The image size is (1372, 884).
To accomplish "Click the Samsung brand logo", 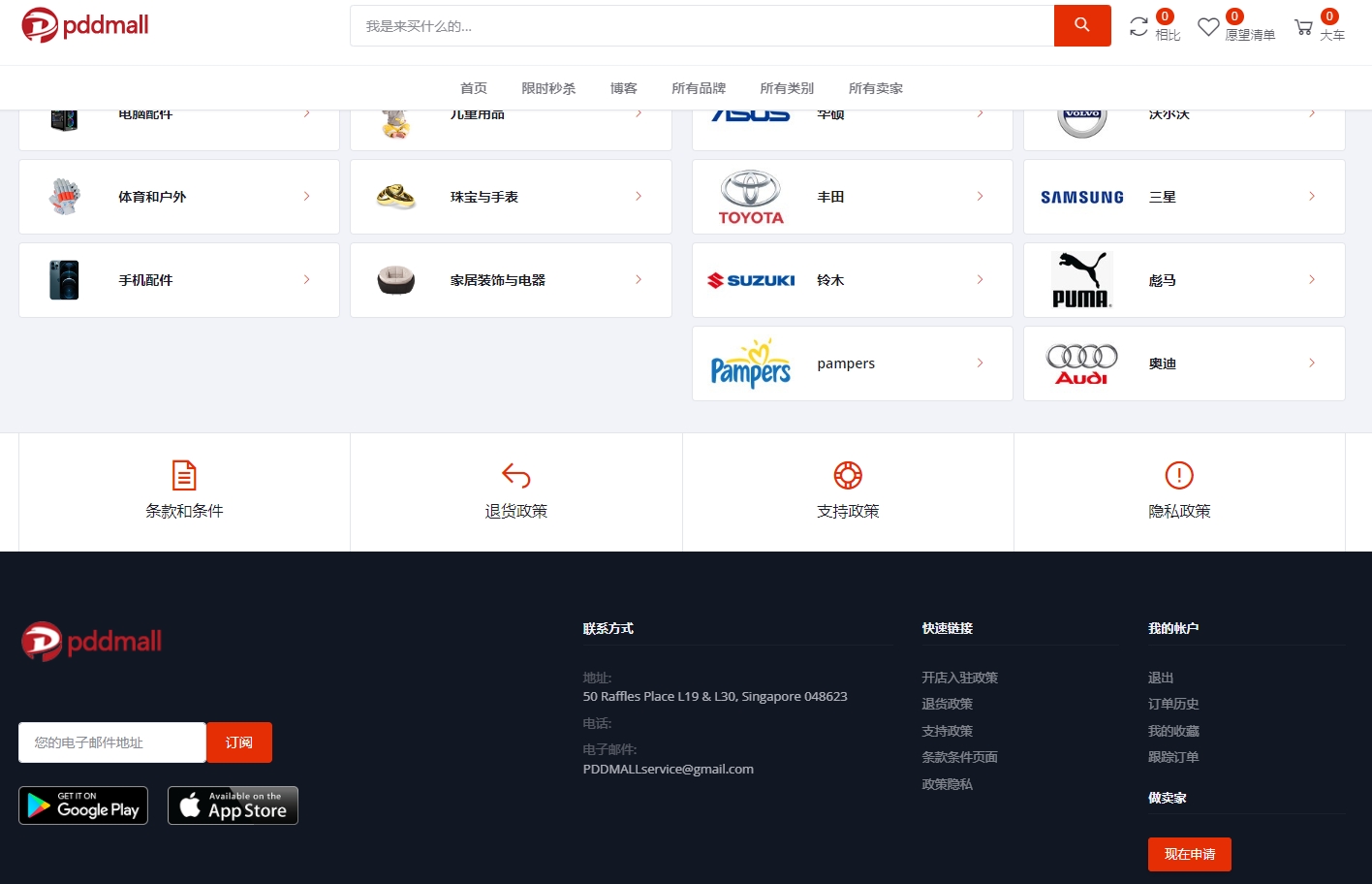I will tap(1082, 197).
